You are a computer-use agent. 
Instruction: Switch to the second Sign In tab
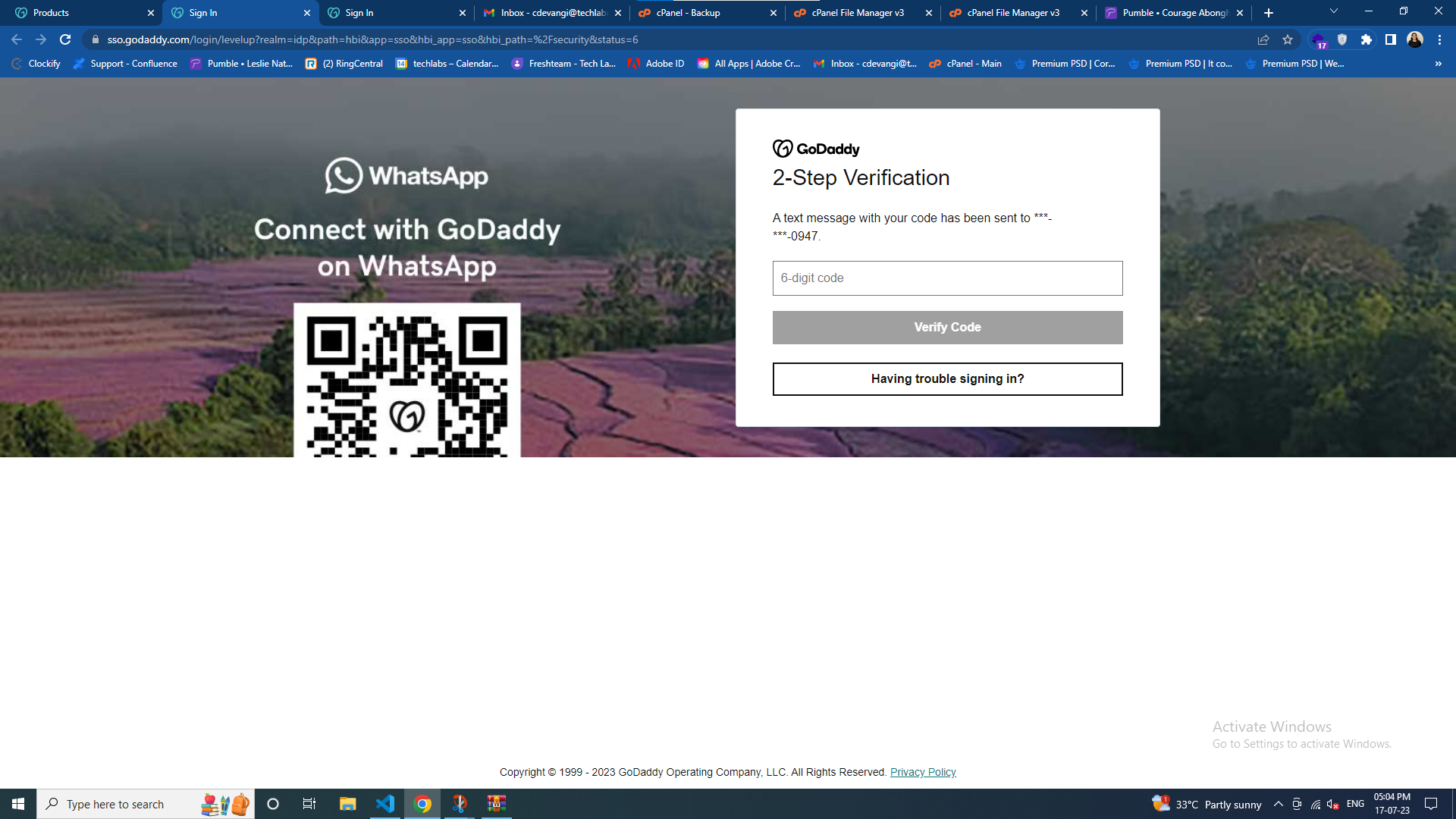point(397,13)
